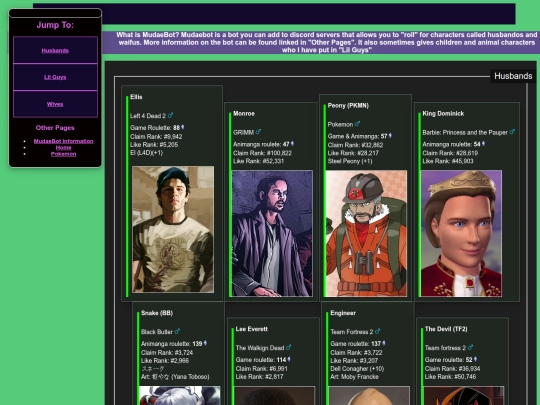
Task: Select the Engineer card name heading
Action: click(343, 313)
